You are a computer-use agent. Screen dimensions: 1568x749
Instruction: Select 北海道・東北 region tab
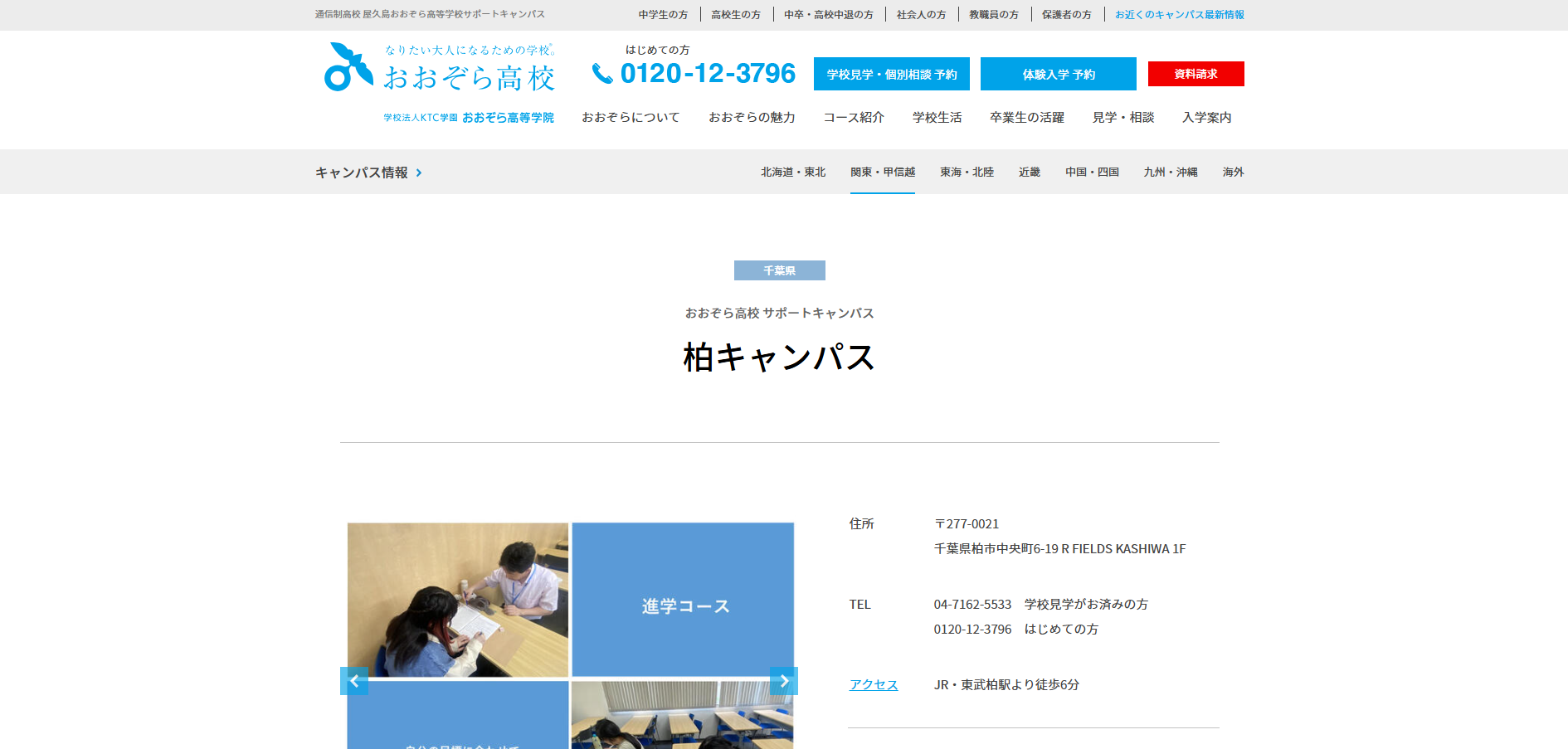(x=793, y=173)
